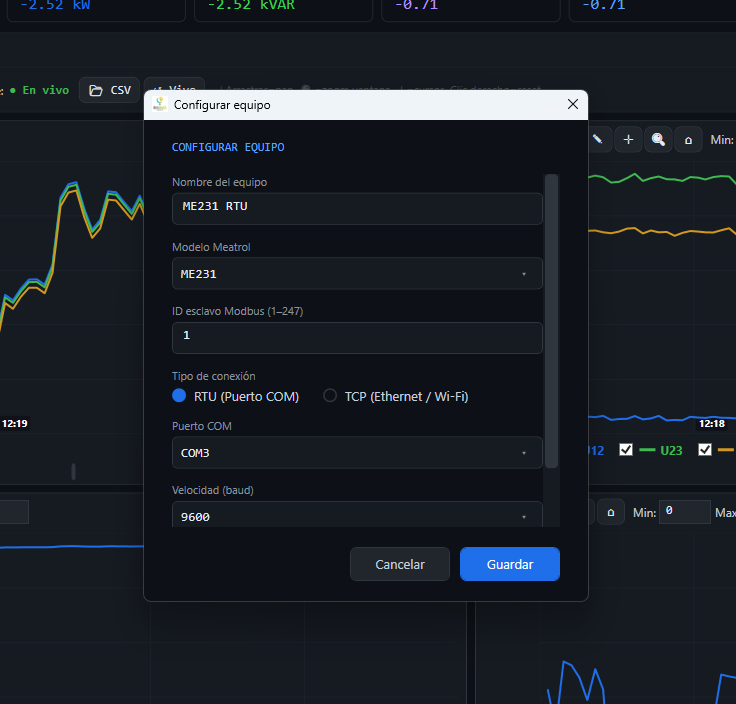
Task: Close the Configurar equipo dialog
Action: click(x=573, y=104)
